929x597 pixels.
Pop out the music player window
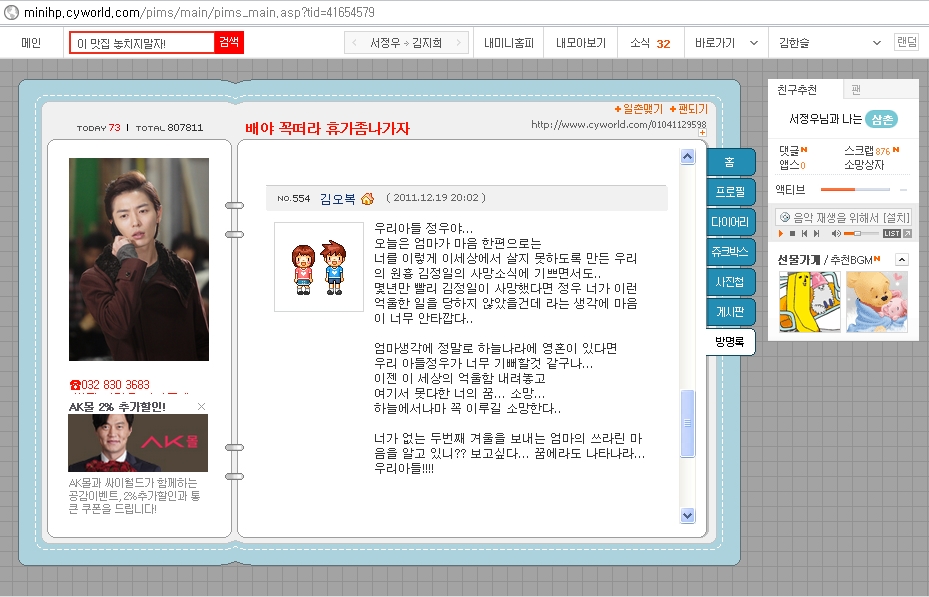[x=907, y=234]
